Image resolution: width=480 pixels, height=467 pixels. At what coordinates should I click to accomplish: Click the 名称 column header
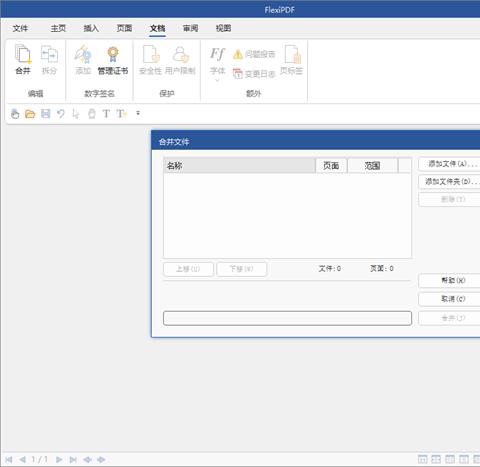click(x=239, y=166)
